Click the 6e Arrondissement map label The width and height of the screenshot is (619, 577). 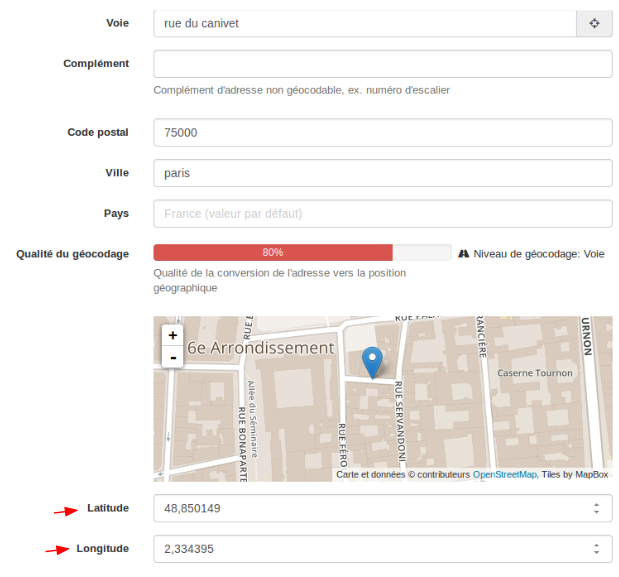pos(261,348)
